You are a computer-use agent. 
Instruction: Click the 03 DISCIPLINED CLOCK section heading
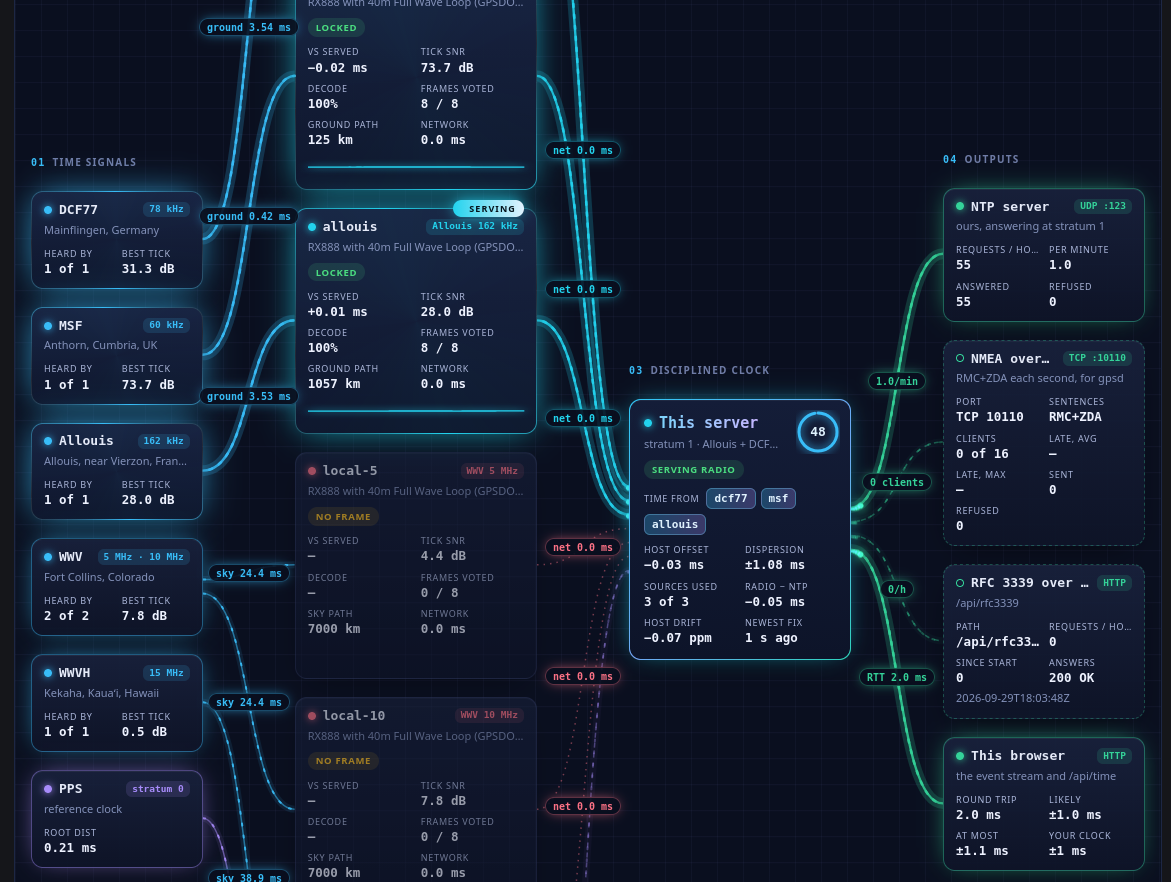pyautogui.click(x=699, y=370)
